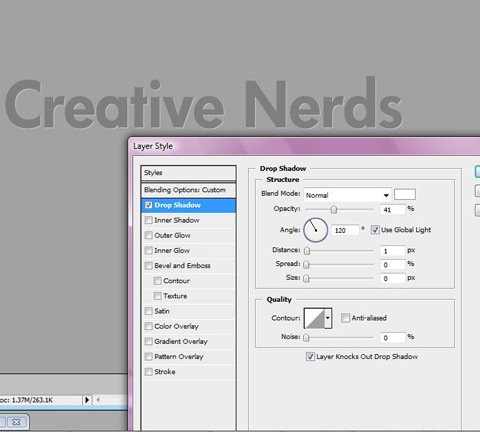This screenshot has width=480, height=432.
Task: Click the Spread value field
Action: (392, 265)
